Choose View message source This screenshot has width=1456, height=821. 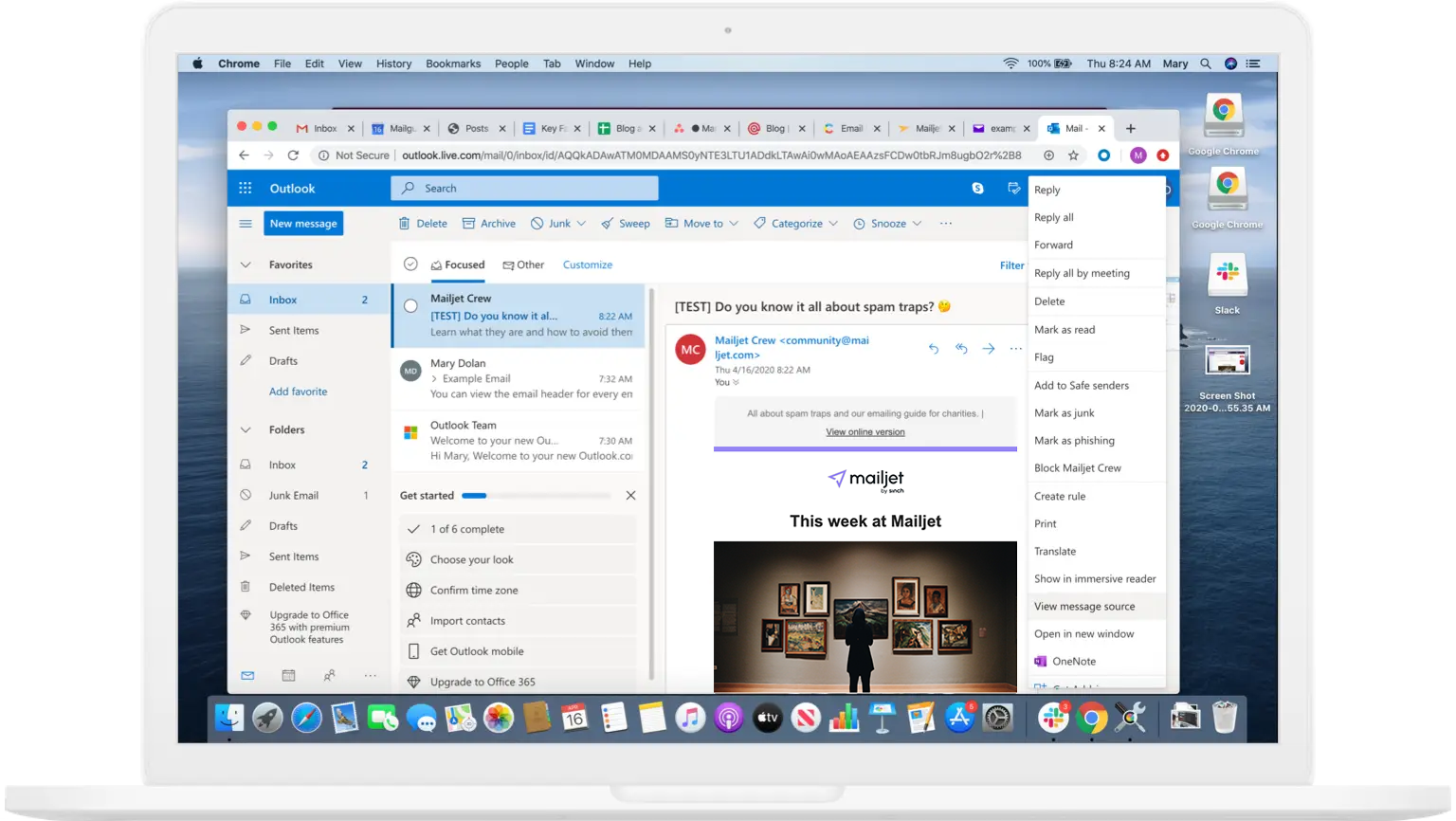tap(1097, 606)
